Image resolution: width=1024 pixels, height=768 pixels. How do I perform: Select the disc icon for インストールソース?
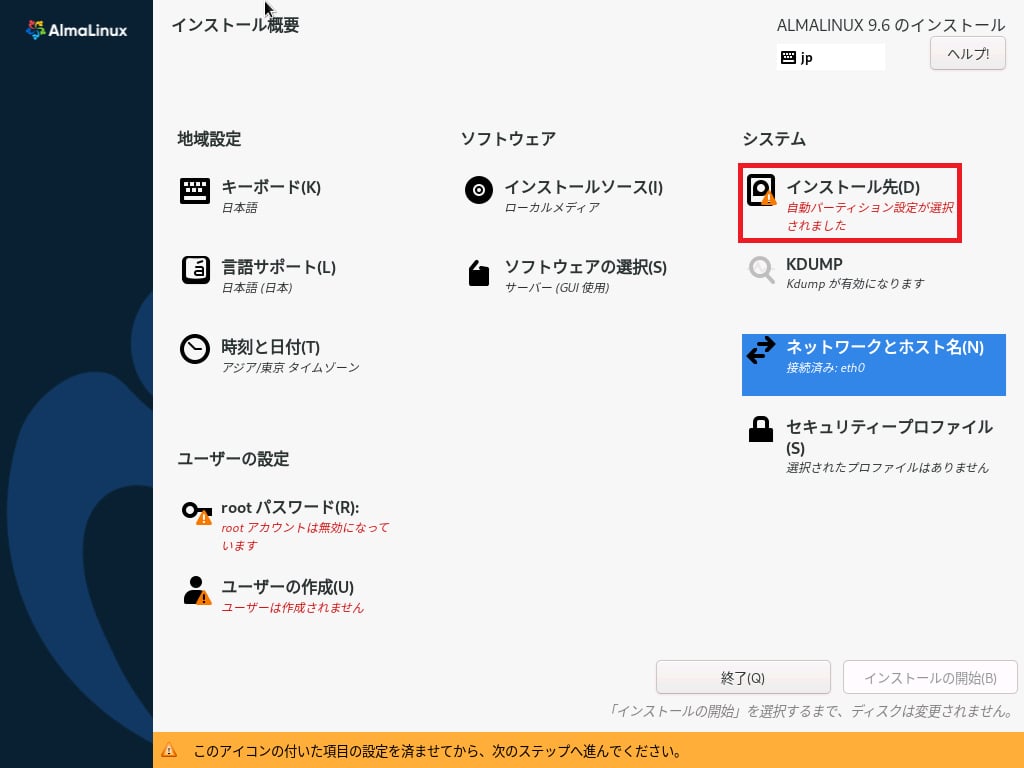click(479, 190)
